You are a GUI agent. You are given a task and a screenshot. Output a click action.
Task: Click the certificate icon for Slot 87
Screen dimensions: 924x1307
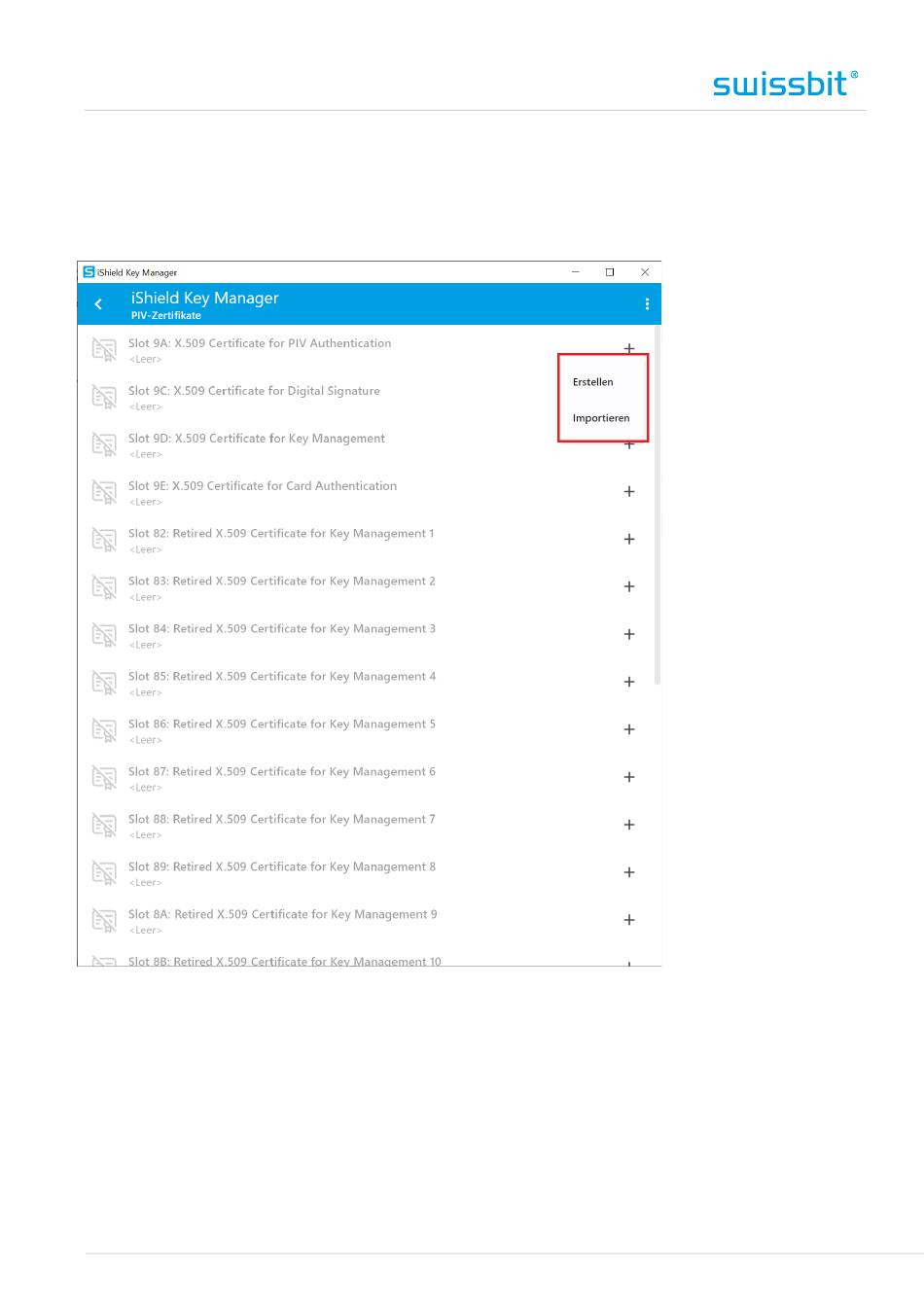click(104, 778)
